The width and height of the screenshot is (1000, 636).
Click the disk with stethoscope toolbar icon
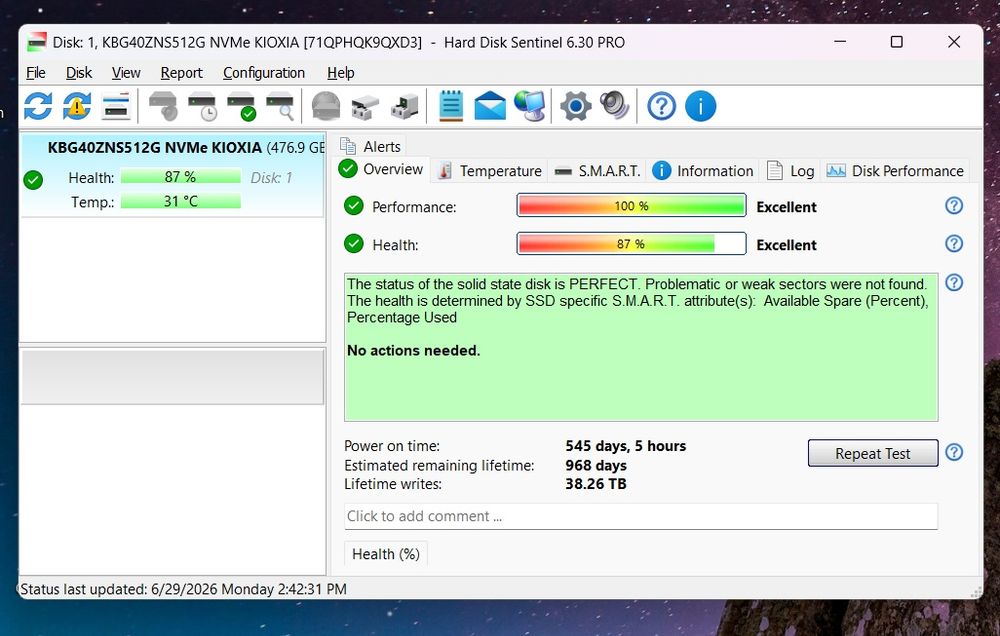click(163, 106)
